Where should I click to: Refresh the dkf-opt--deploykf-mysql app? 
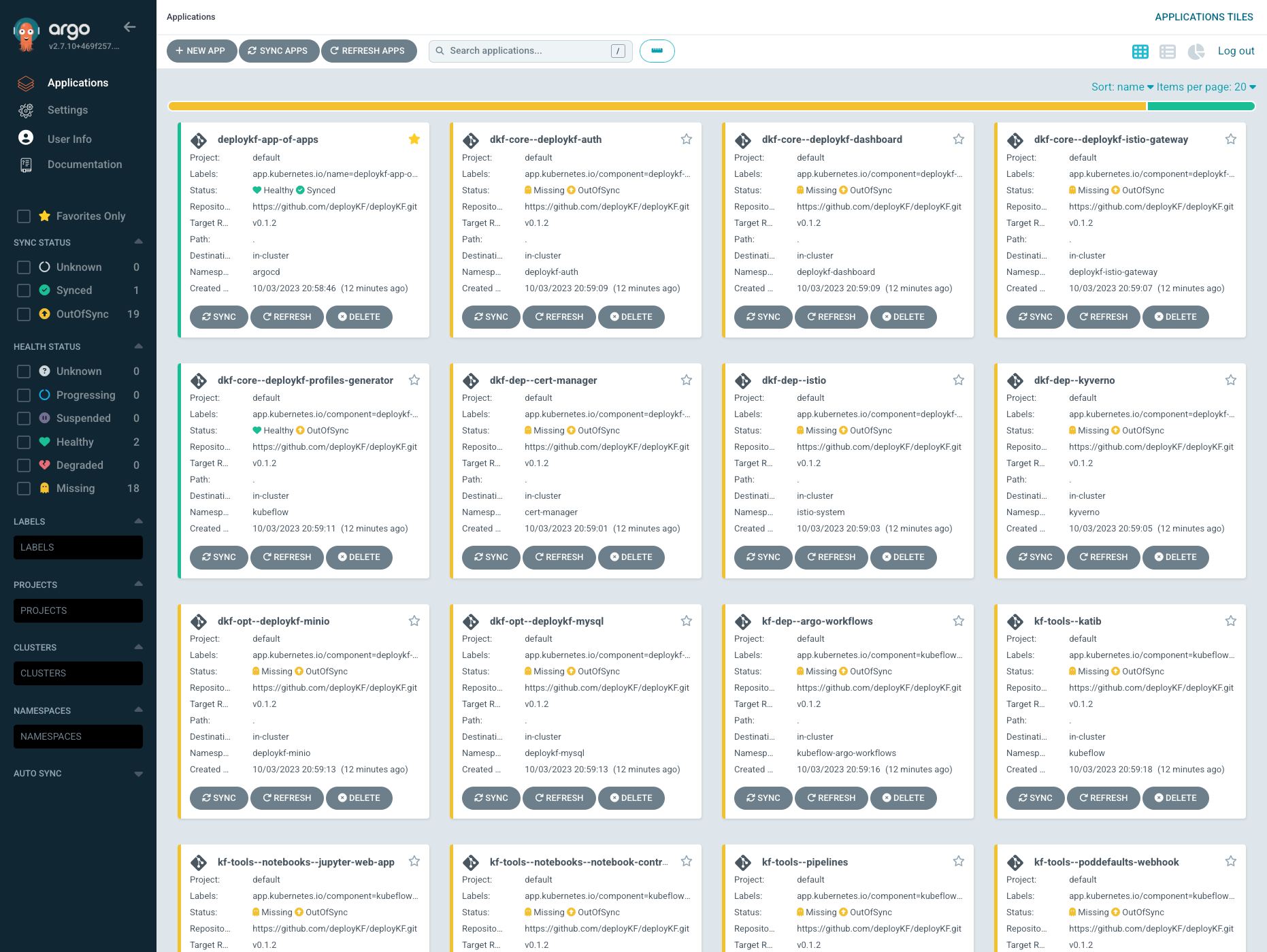[x=559, y=798]
